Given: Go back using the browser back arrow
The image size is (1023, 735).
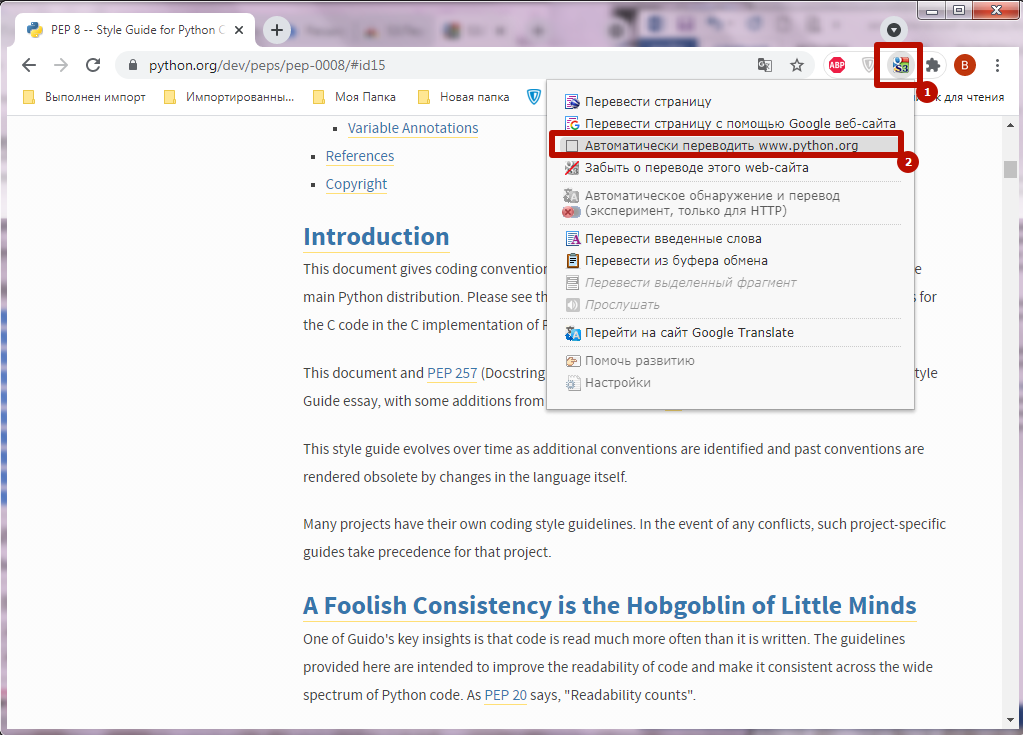Looking at the screenshot, I should [29, 65].
